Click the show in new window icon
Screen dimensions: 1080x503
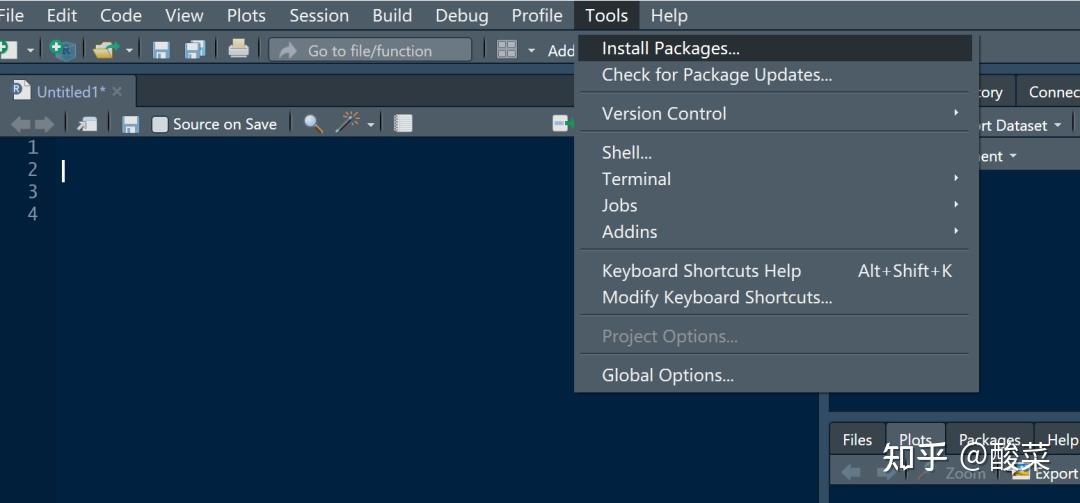(x=87, y=124)
